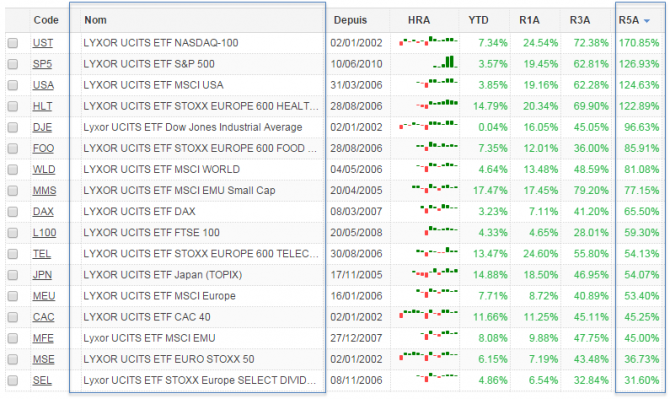Image resolution: width=670 pixels, height=399 pixels.
Task: Follow the MEU code link
Action: pyautogui.click(x=44, y=296)
